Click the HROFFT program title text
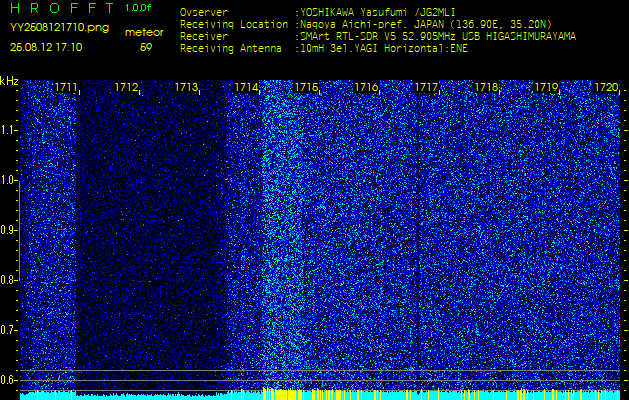The width and height of the screenshot is (629, 400). tap(63, 8)
